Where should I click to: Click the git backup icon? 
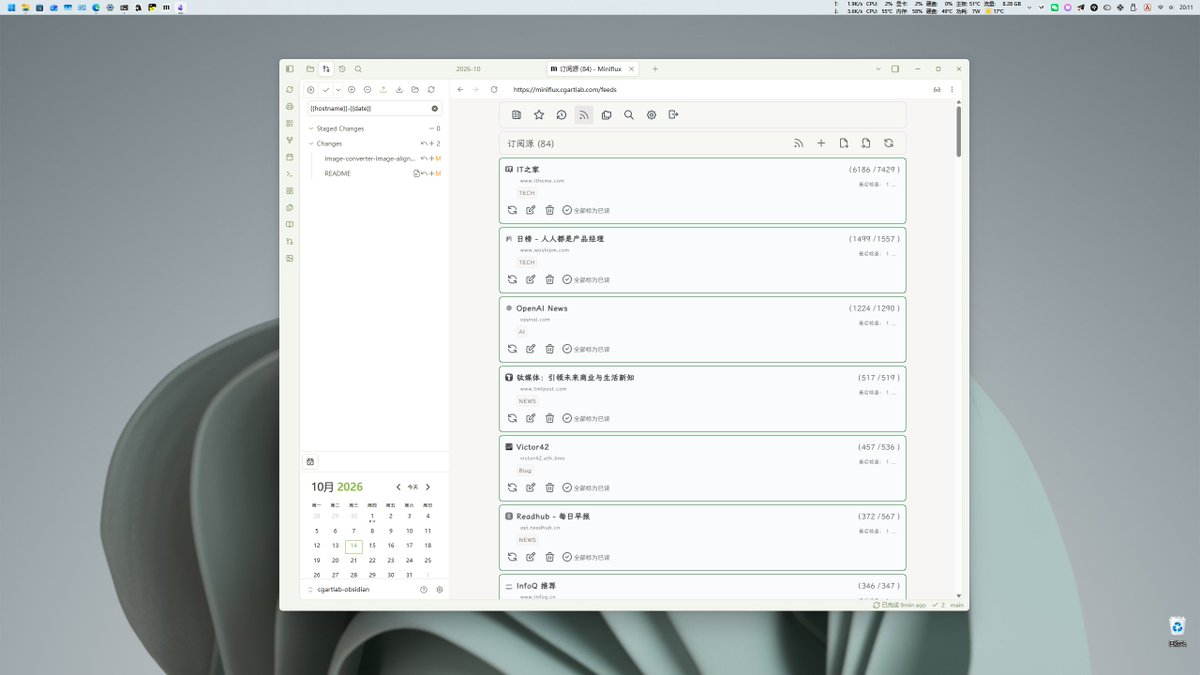pyautogui.click(x=311, y=90)
